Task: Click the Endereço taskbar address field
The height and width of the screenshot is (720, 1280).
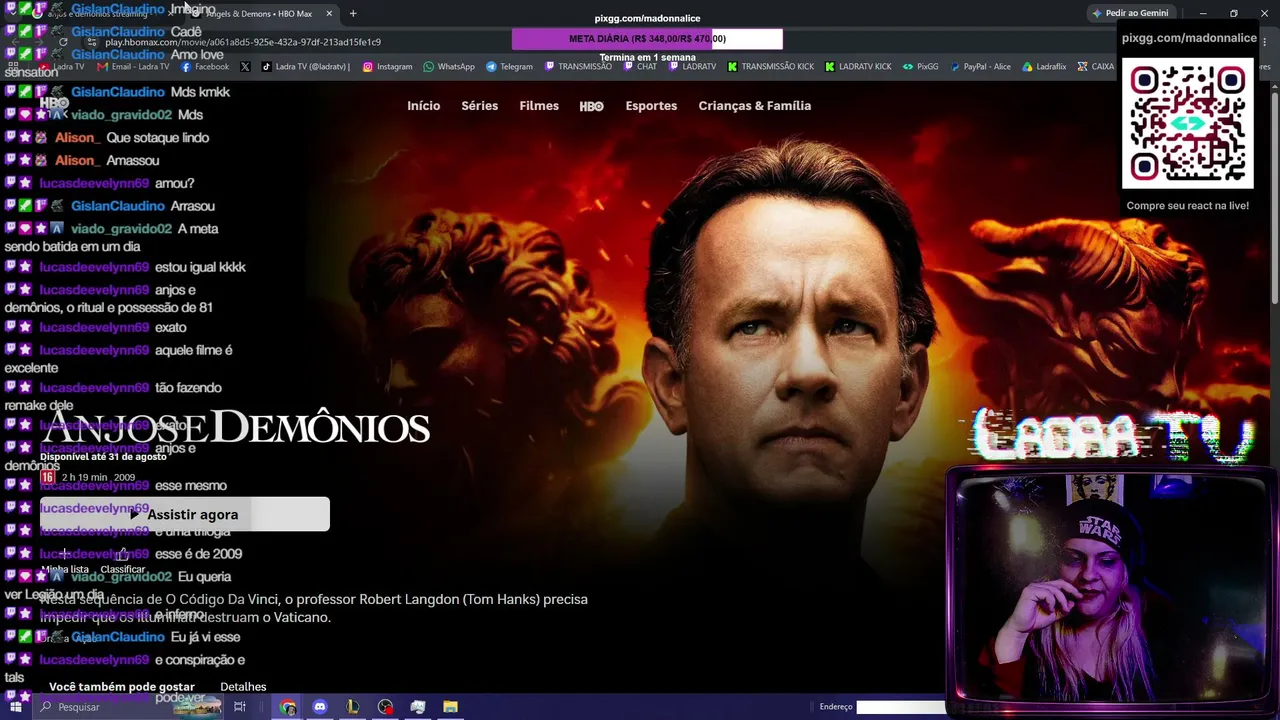Action: pyautogui.click(x=900, y=707)
